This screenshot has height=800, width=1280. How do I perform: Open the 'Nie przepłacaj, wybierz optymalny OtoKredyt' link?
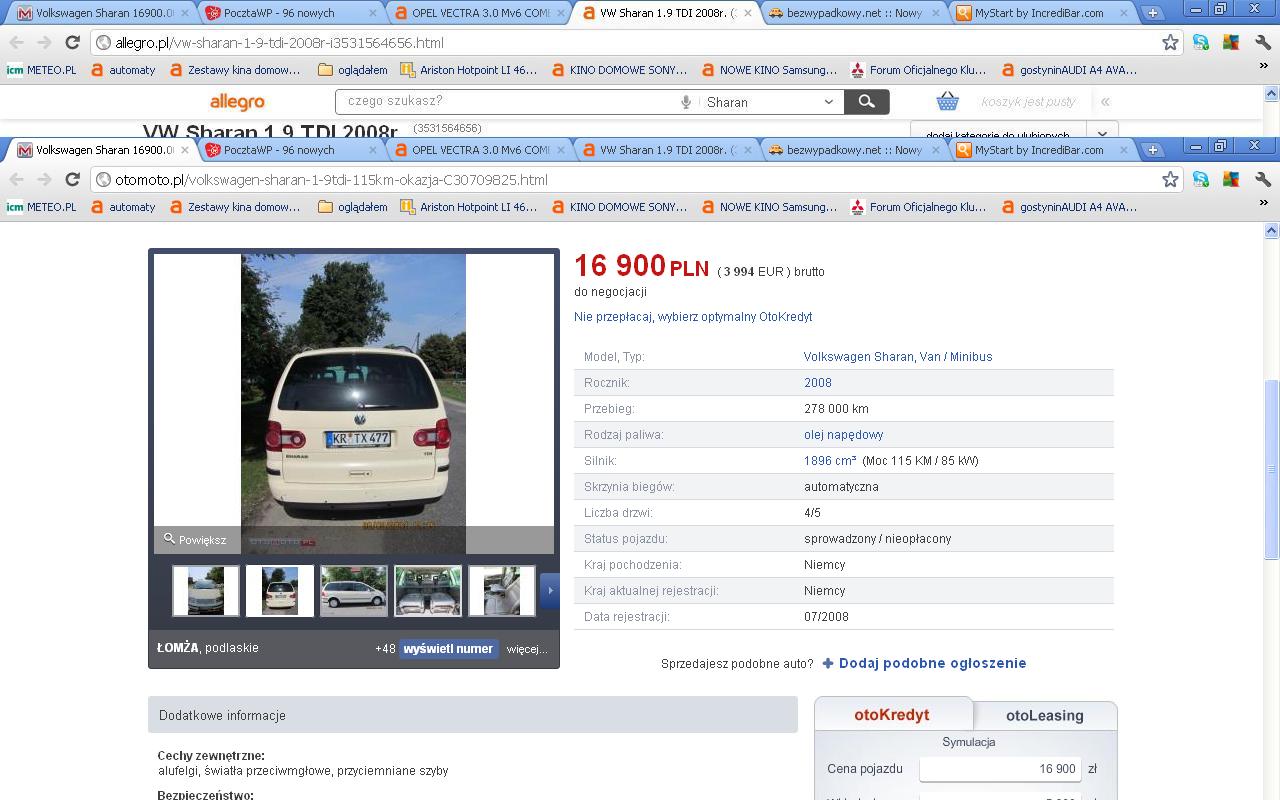pyautogui.click(x=693, y=316)
